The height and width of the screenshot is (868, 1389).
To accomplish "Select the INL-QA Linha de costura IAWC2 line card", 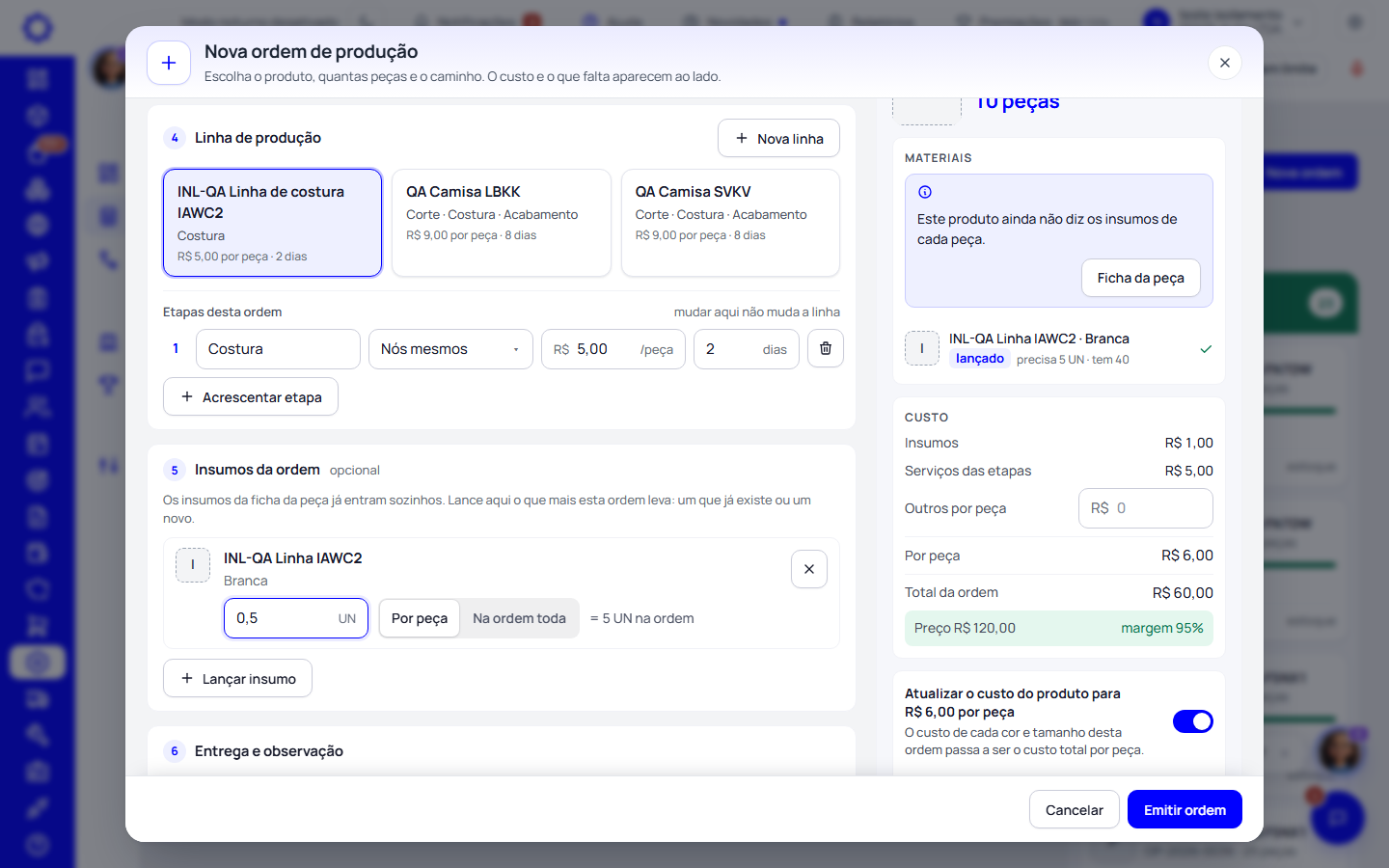I will click(x=273, y=223).
